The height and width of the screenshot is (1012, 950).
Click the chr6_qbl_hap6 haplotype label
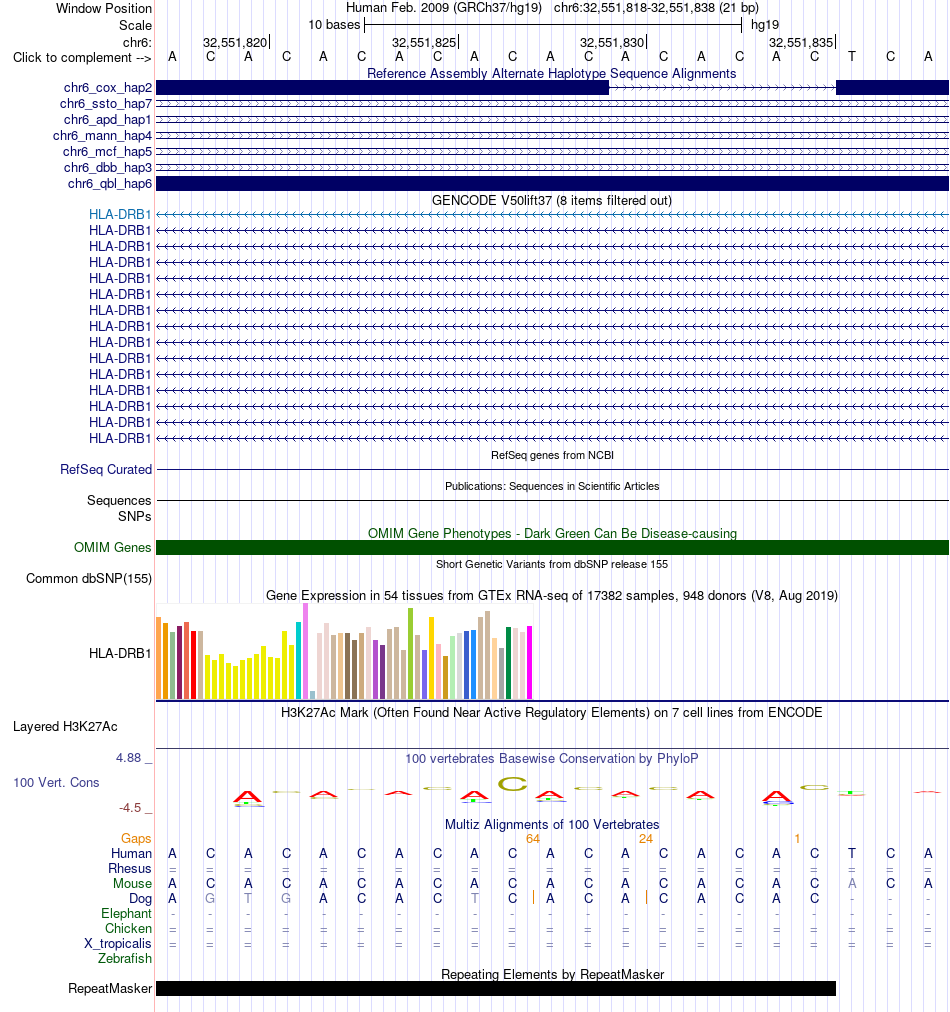(x=110, y=184)
